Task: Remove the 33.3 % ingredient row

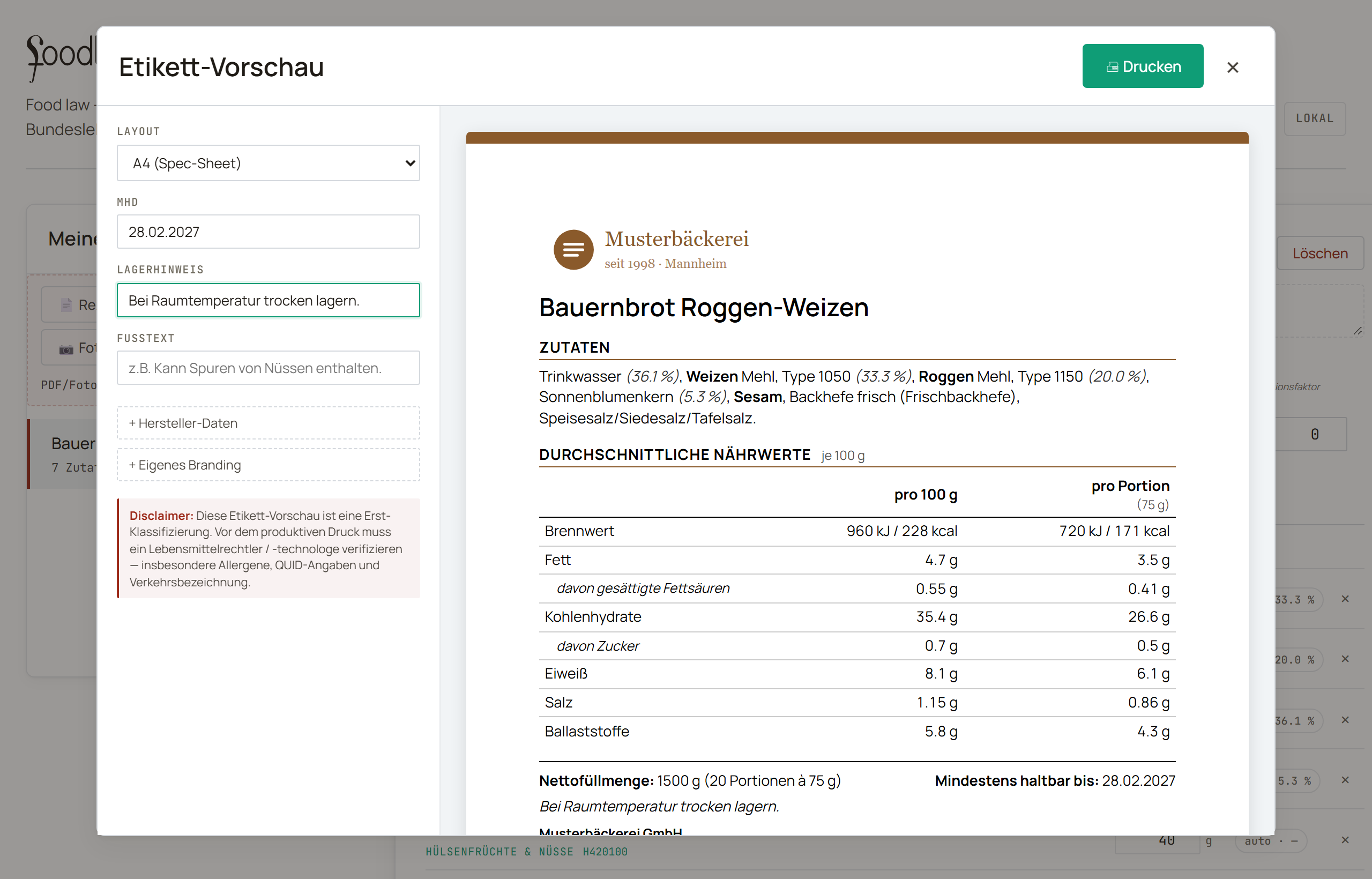Action: click(1345, 599)
